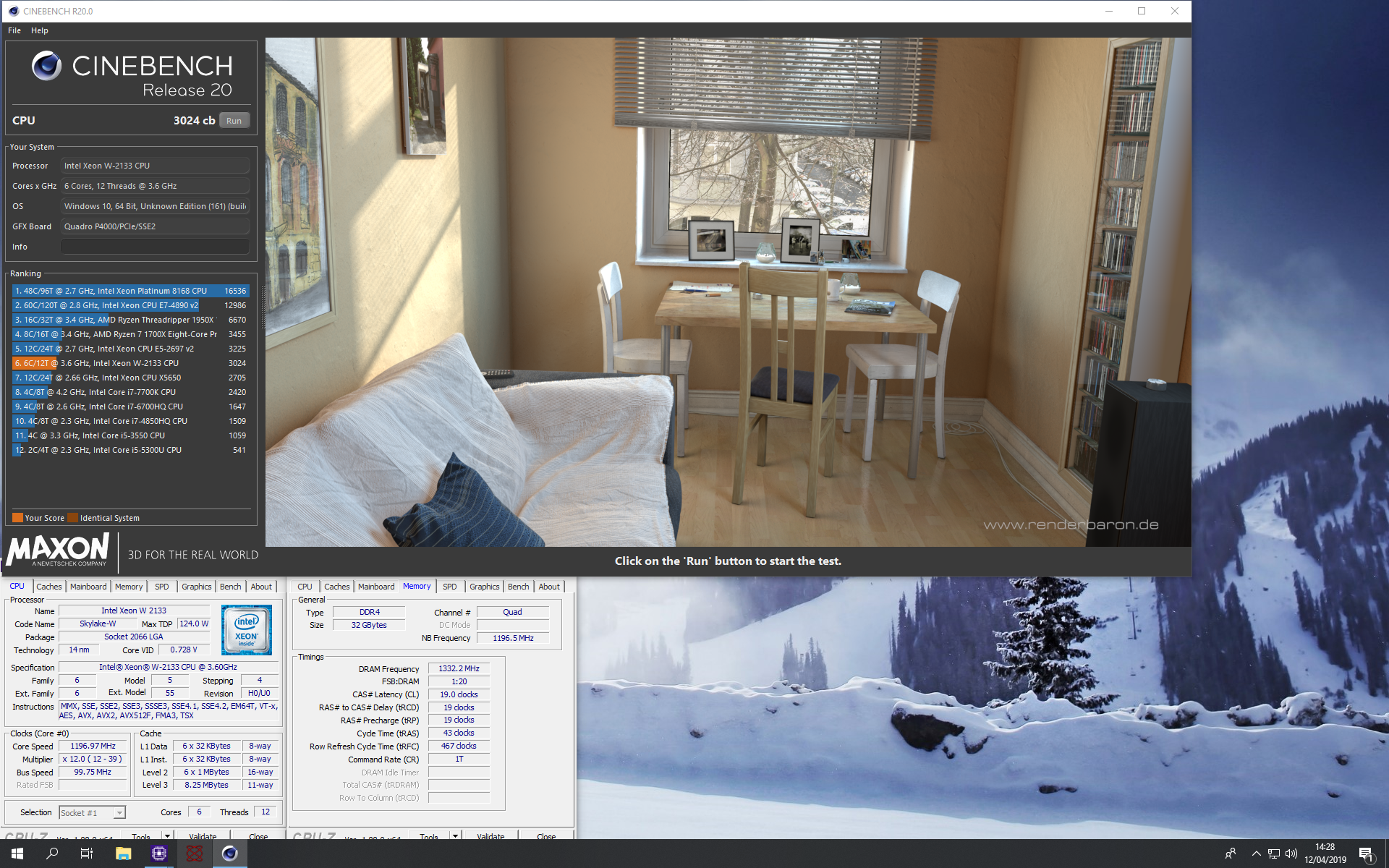Open Mainboard tab in left CPU-Z window

[88, 587]
